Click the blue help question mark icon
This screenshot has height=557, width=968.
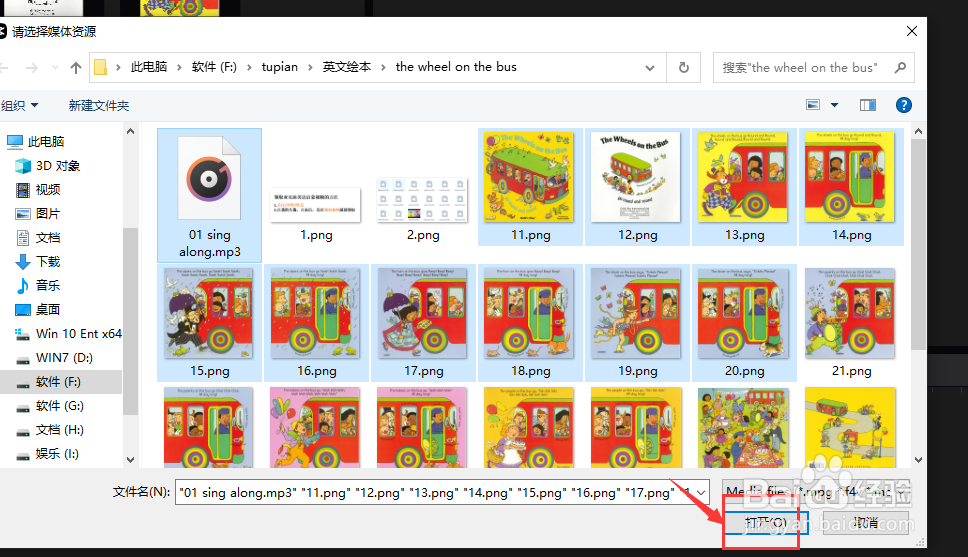pos(904,105)
